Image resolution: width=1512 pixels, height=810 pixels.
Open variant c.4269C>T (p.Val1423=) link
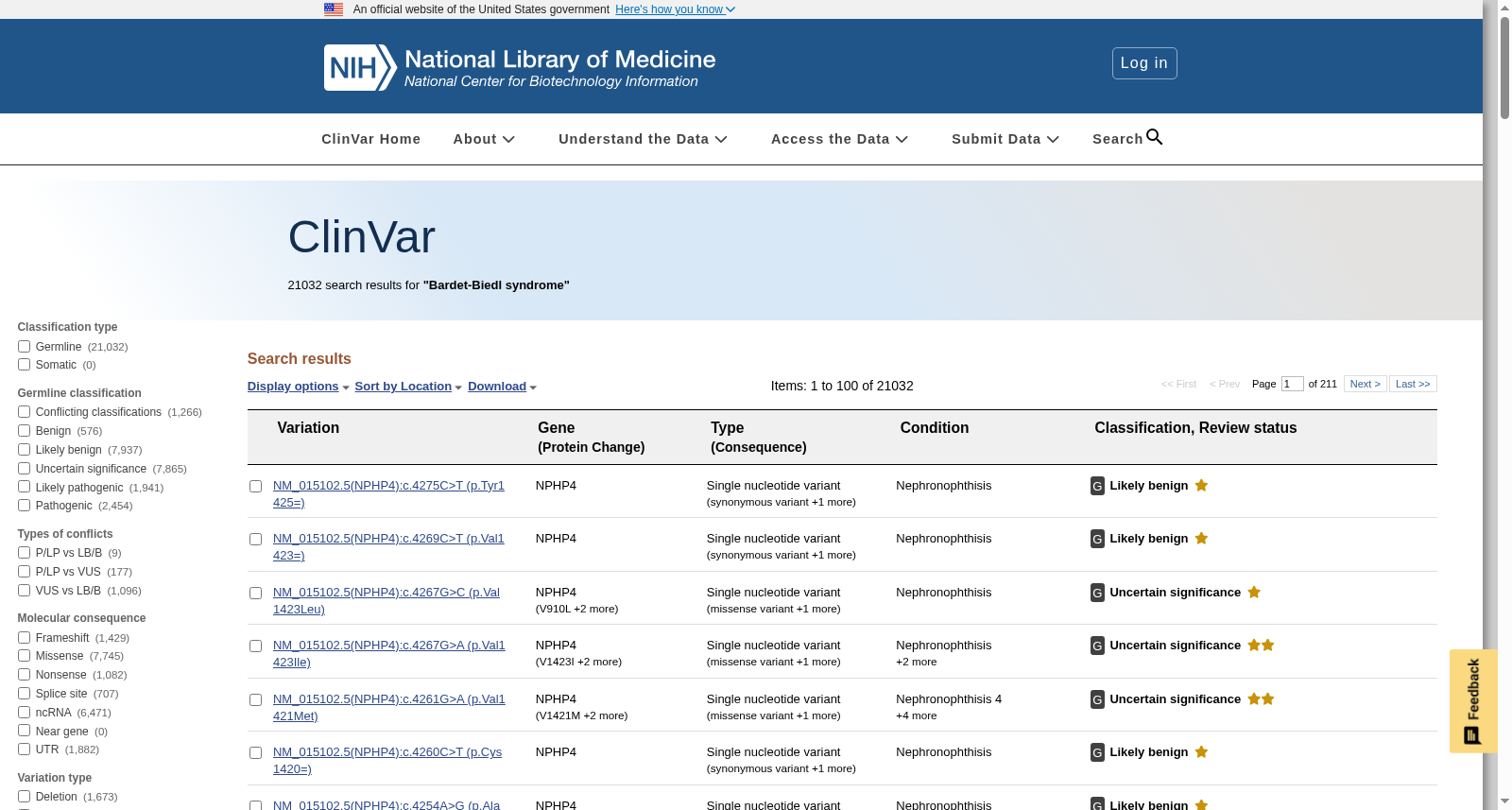pyautogui.click(x=388, y=547)
